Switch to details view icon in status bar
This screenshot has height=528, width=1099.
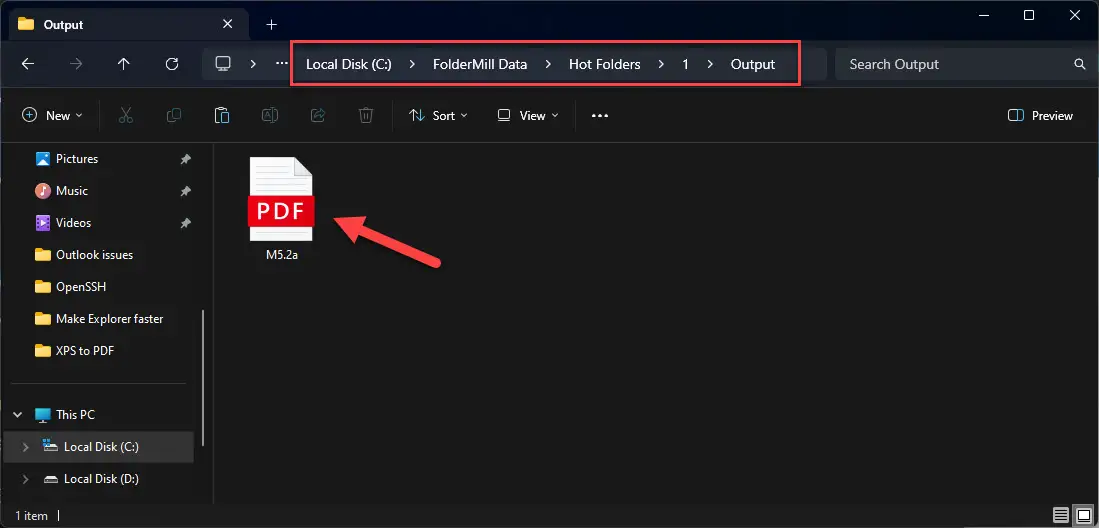tap(1061, 516)
